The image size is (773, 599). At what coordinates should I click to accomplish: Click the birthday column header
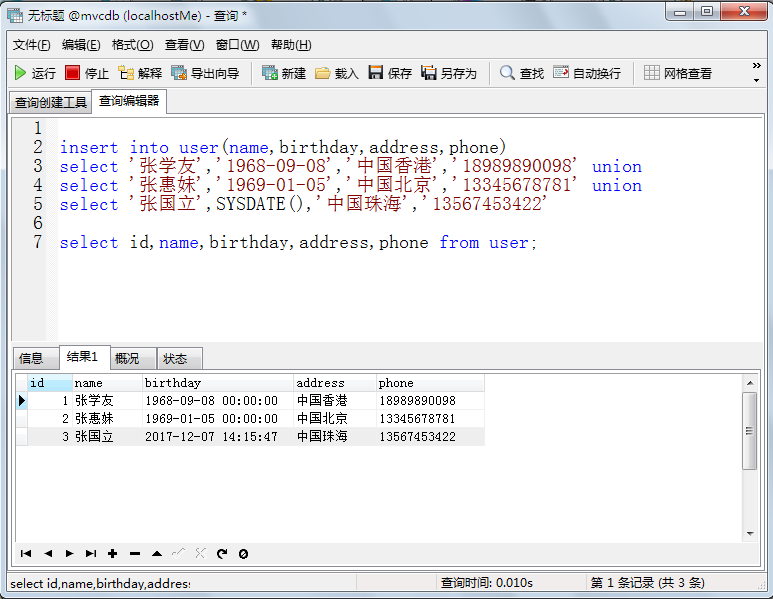click(x=218, y=383)
